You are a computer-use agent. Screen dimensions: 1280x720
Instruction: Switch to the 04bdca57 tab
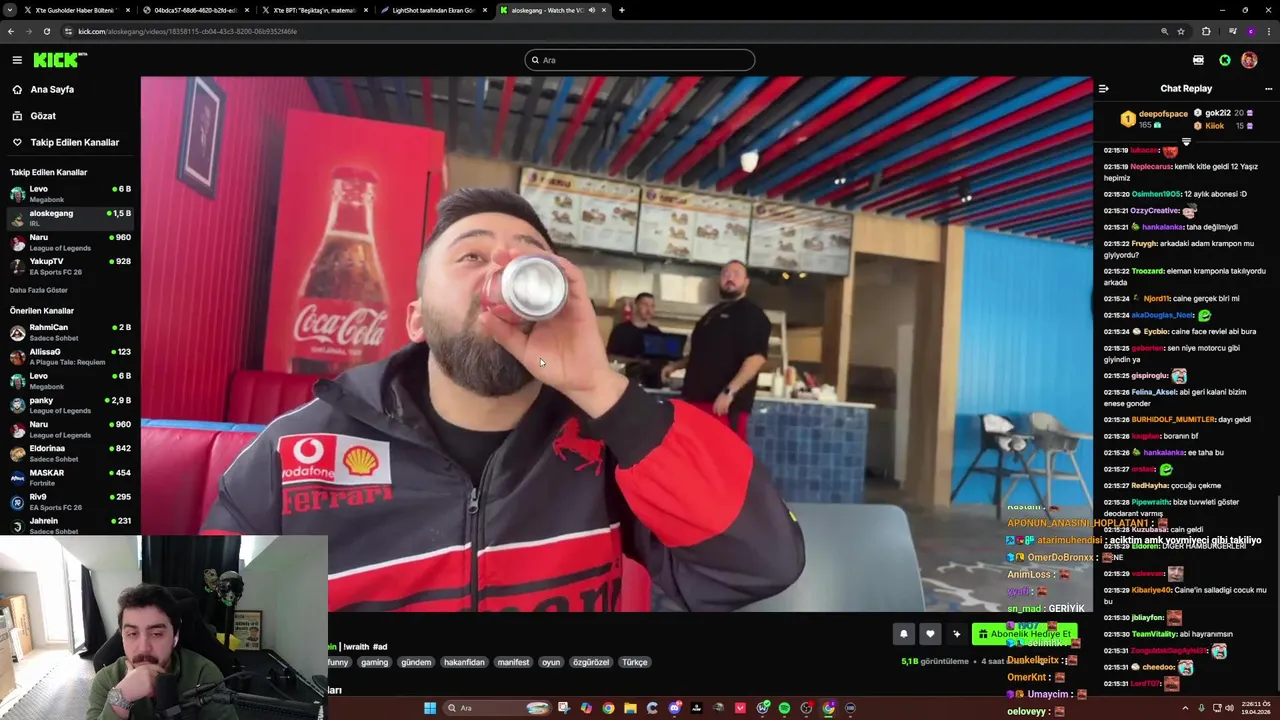pyautogui.click(x=195, y=10)
